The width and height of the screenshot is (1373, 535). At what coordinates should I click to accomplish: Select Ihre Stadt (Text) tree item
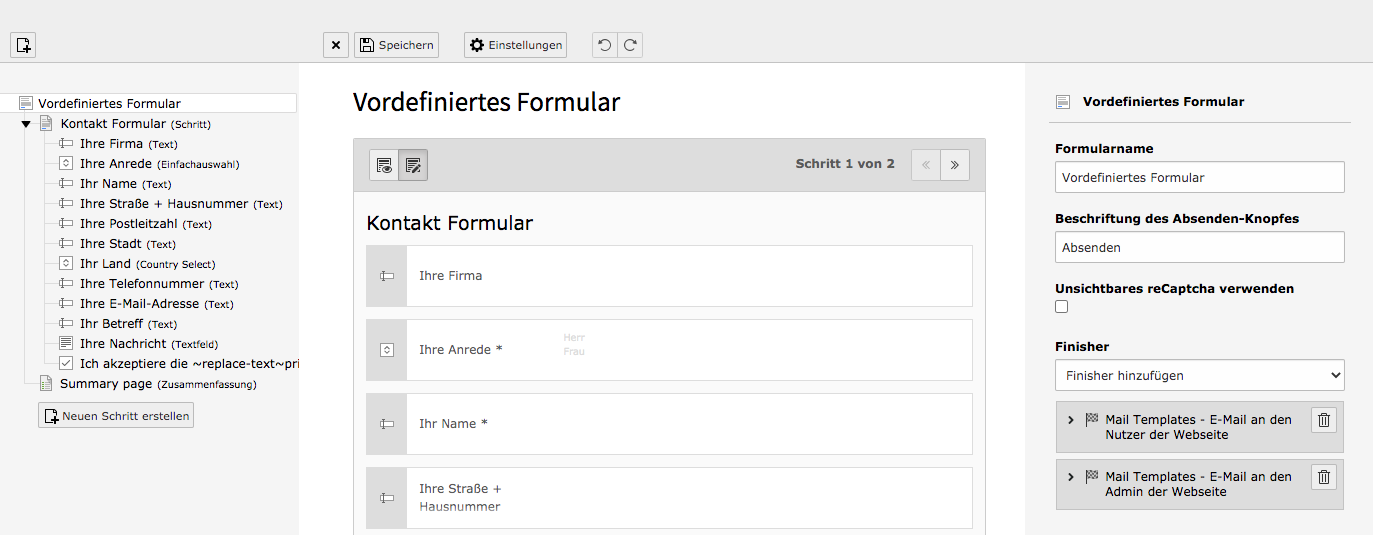point(127,244)
